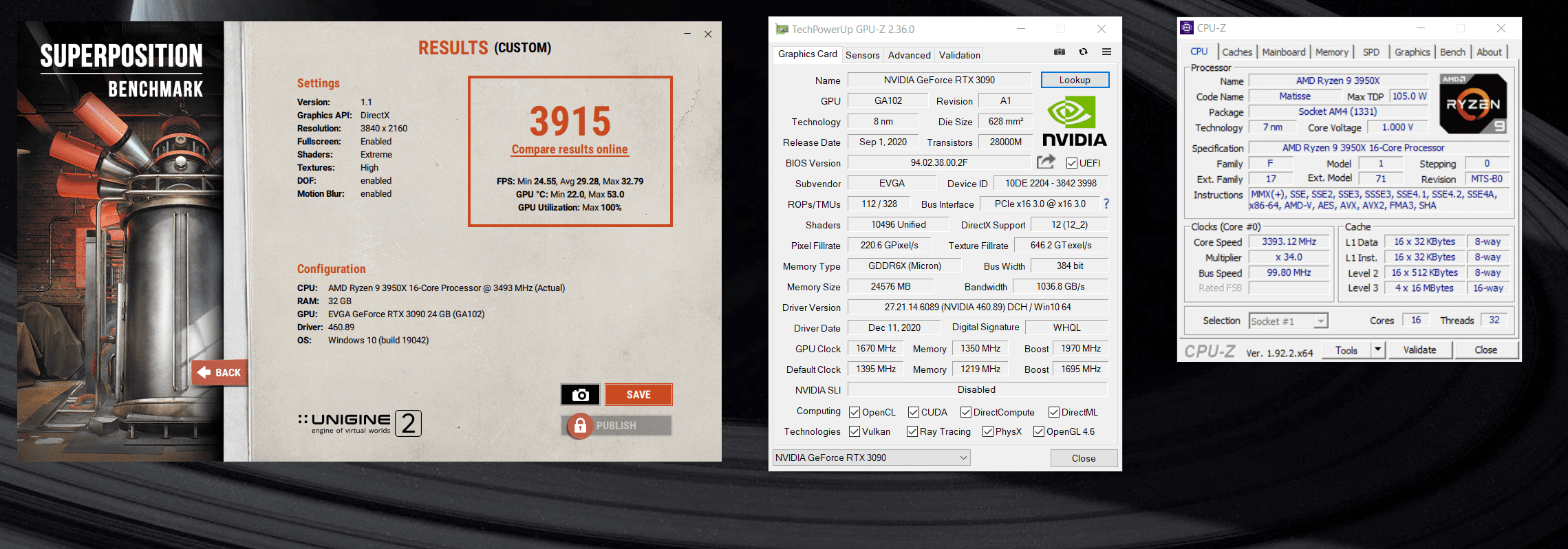This screenshot has height=549, width=1568.
Task: Select the CPU-Z CPU tab
Action: coord(1199,52)
